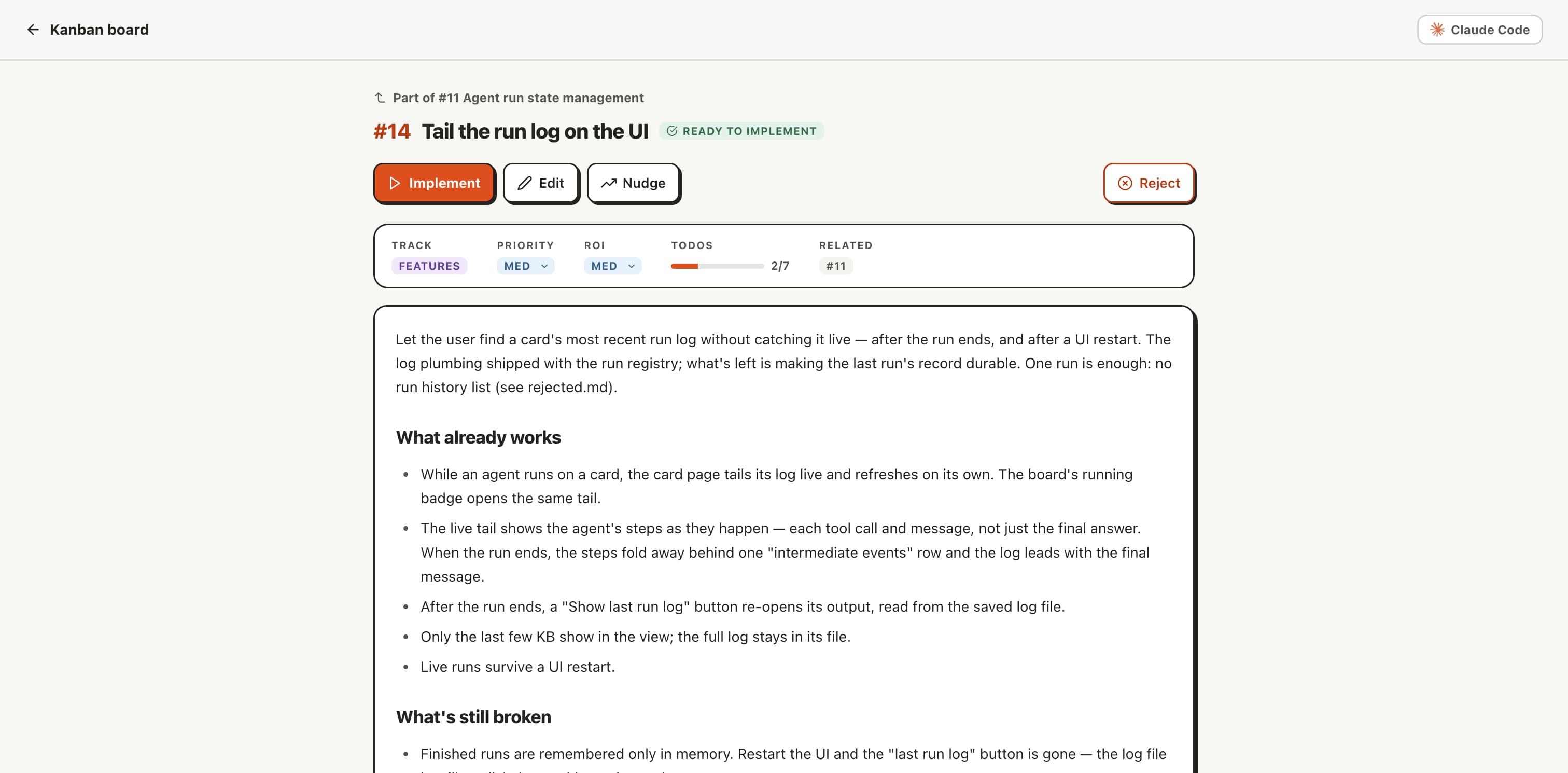Click the trending arrow icon on Nudge
This screenshot has height=773, width=1568.
coord(609,183)
